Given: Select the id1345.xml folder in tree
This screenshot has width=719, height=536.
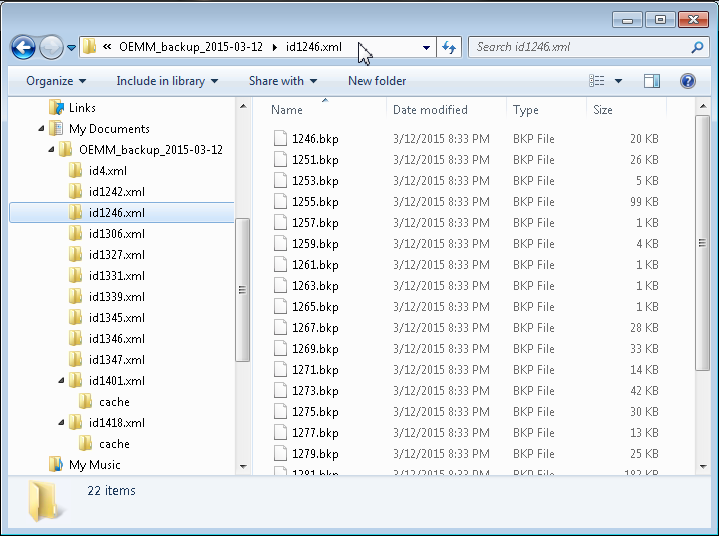Looking at the screenshot, I should coord(116,318).
